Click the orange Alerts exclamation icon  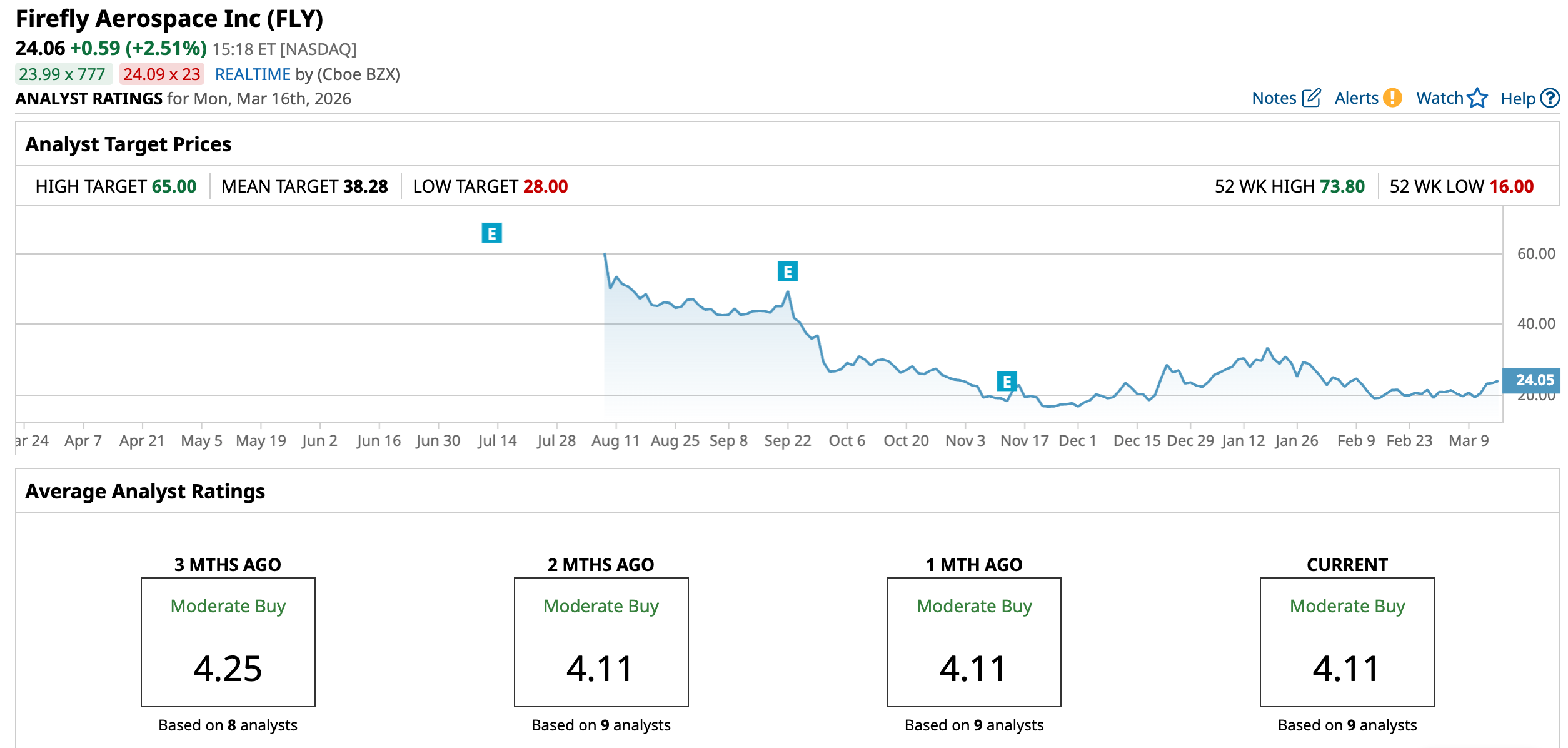pyautogui.click(x=1392, y=98)
